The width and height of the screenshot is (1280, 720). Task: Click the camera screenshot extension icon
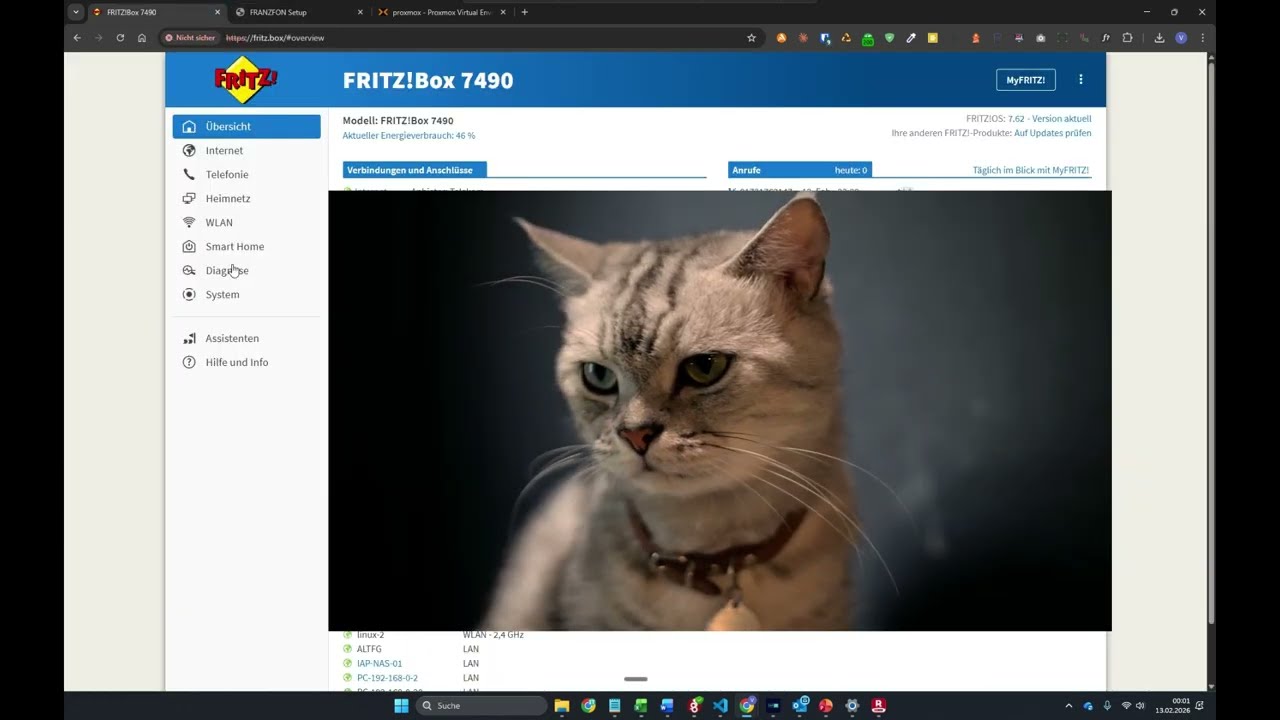click(1041, 38)
